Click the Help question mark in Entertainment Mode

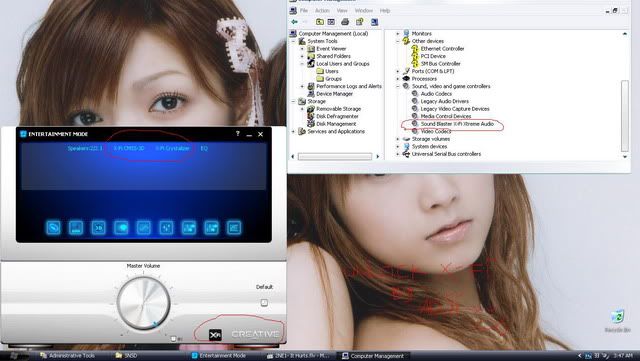click(238, 134)
